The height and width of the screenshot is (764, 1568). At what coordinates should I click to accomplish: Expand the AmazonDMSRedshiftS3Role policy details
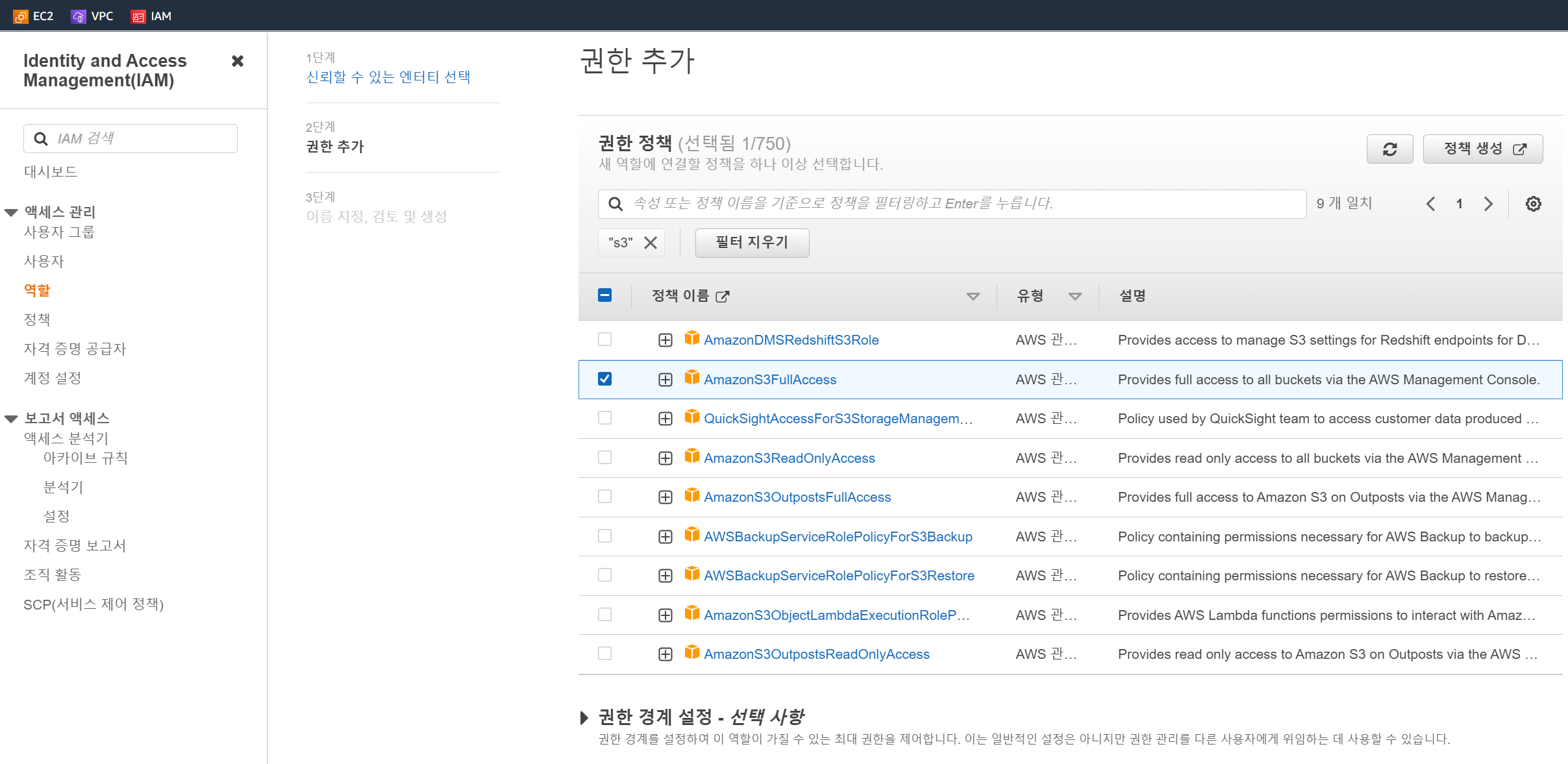click(x=665, y=340)
